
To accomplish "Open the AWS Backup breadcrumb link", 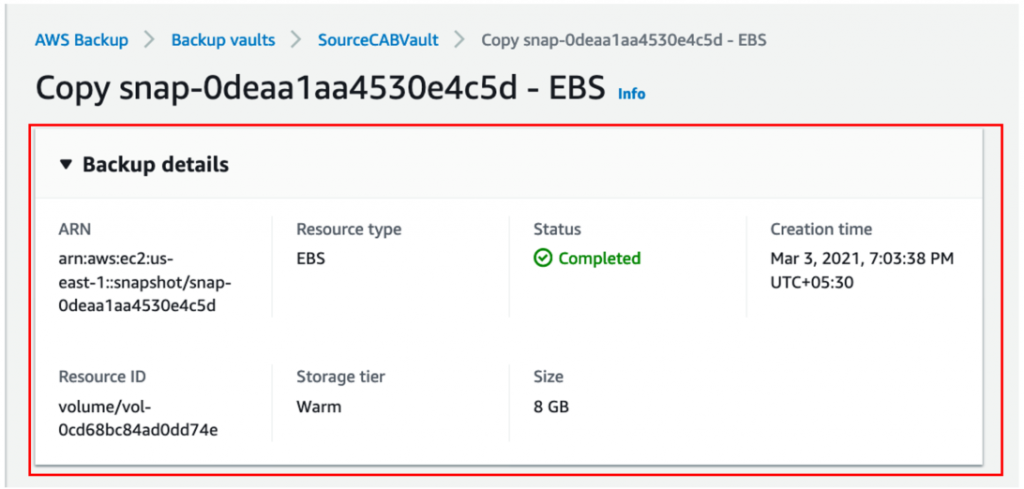I will (x=82, y=40).
